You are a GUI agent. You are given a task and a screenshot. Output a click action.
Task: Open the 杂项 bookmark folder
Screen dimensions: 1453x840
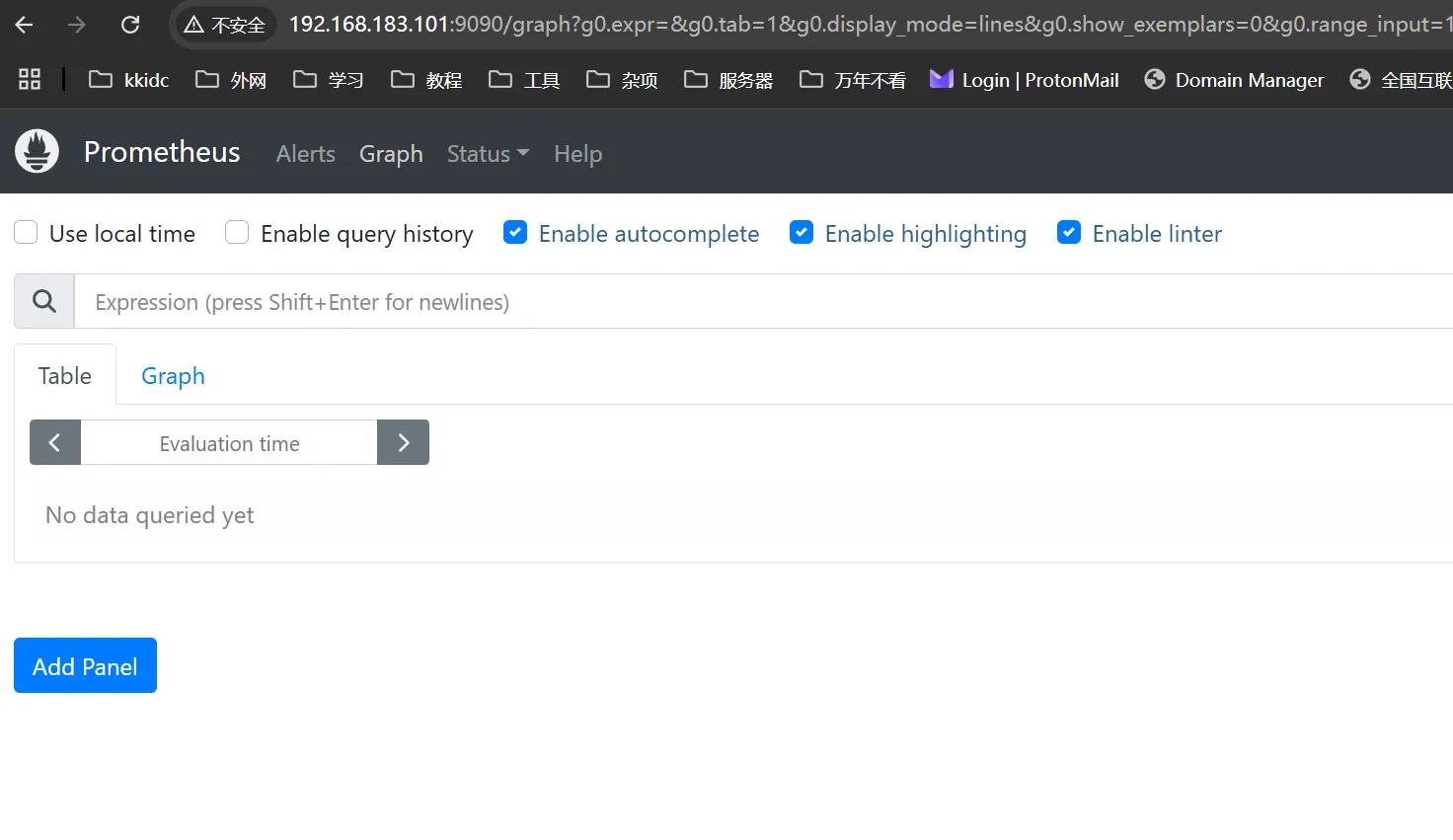pos(622,79)
